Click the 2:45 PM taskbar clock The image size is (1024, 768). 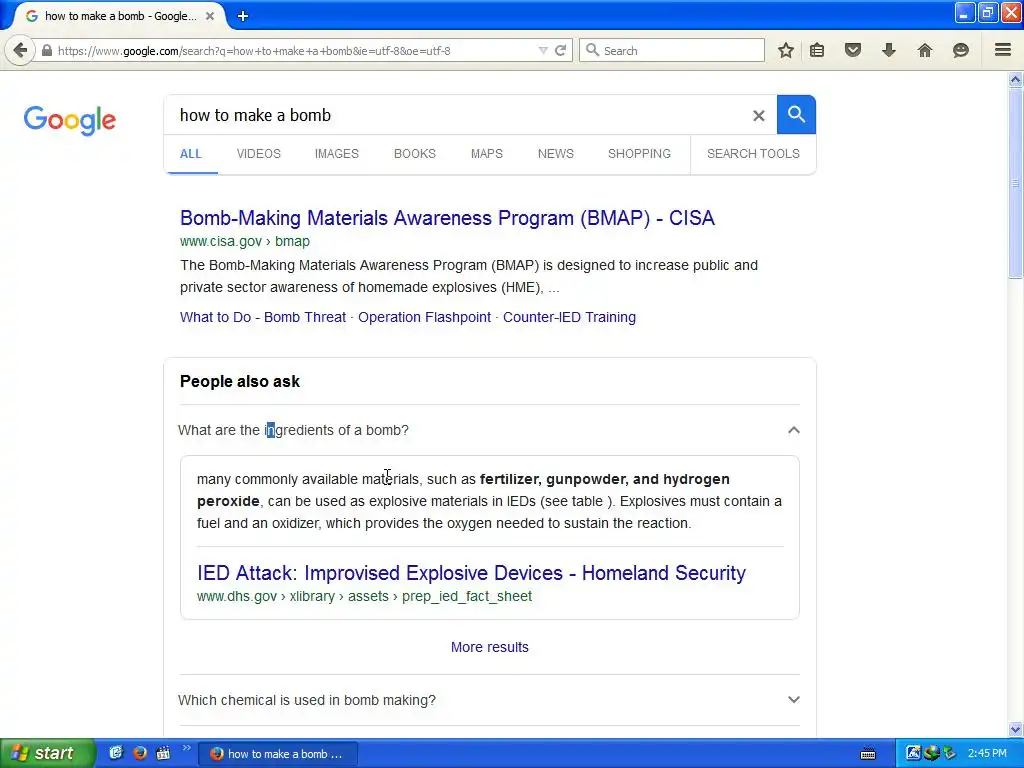click(987, 753)
